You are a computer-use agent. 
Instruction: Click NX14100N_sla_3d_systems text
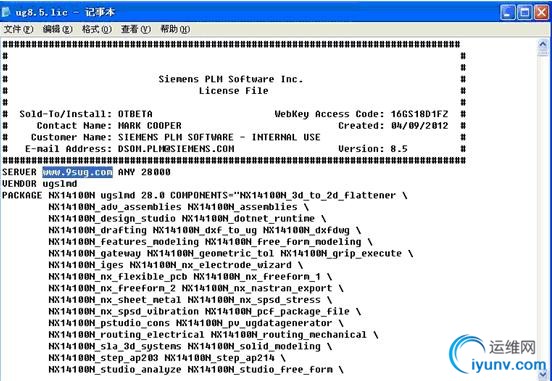click(x=115, y=346)
